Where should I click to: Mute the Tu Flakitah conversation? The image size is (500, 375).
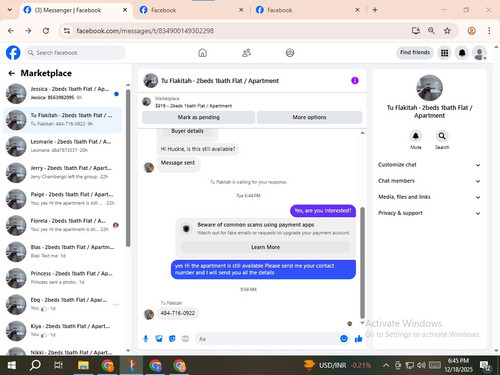[x=416, y=136]
